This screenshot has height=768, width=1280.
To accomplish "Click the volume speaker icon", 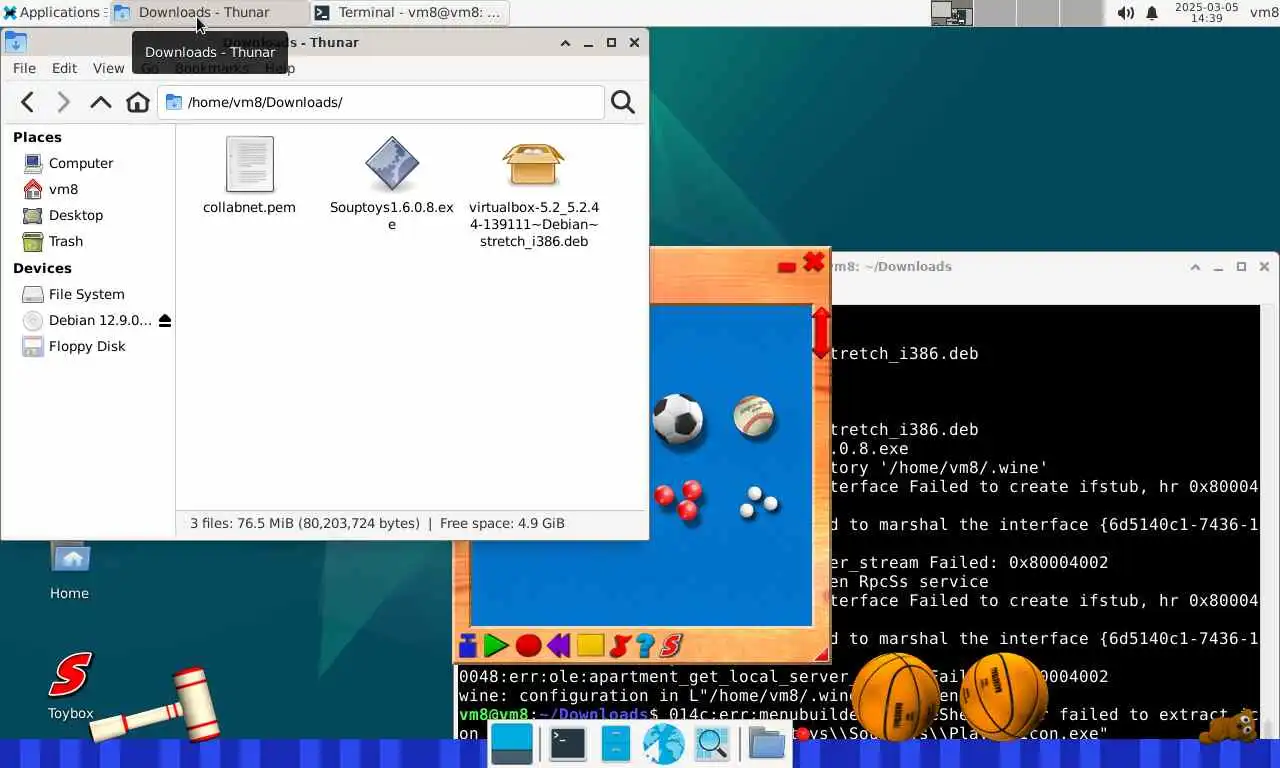I will click(1125, 13).
